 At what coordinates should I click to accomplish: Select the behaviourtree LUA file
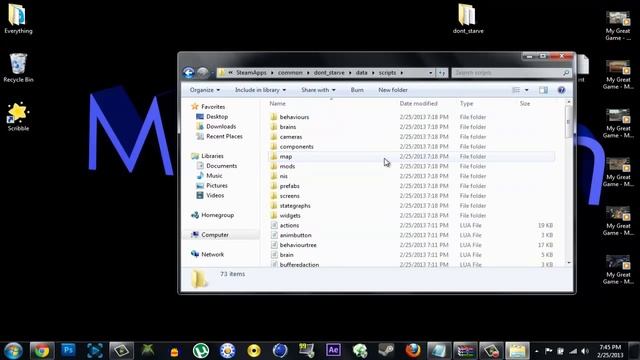click(x=298, y=245)
